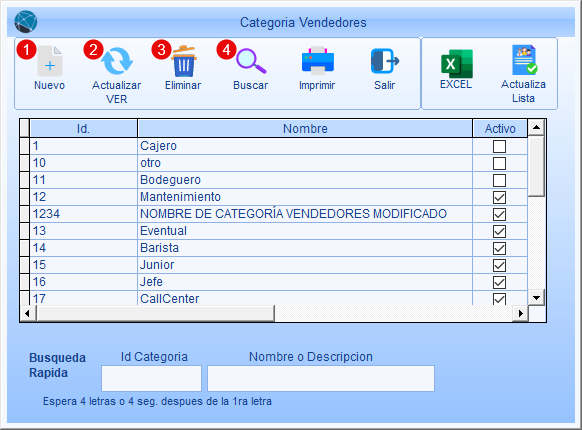This screenshot has width=582, height=430.
Task: Click the Salir exit icon
Action: (x=385, y=61)
